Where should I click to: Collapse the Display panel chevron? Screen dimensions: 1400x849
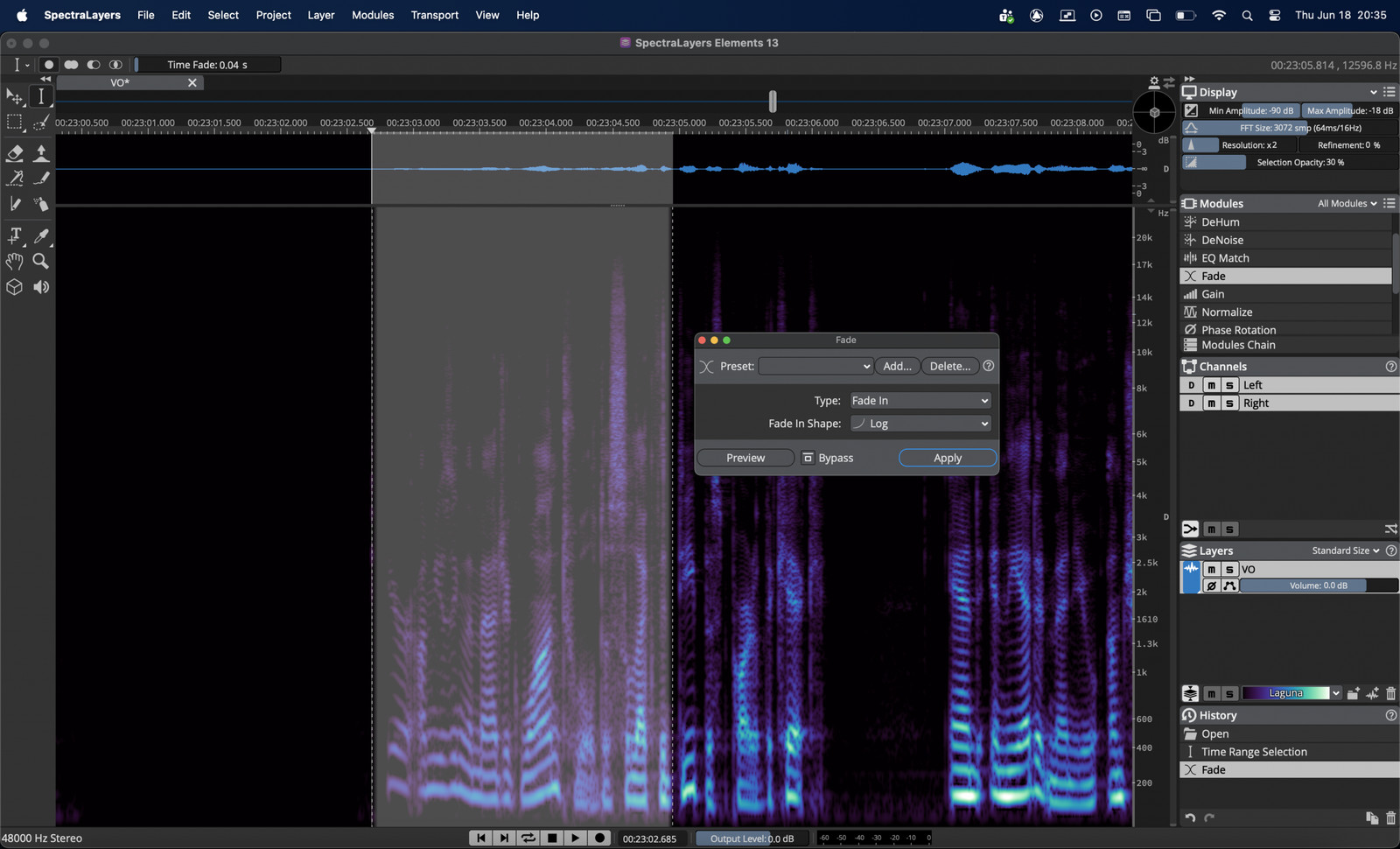[1374, 92]
